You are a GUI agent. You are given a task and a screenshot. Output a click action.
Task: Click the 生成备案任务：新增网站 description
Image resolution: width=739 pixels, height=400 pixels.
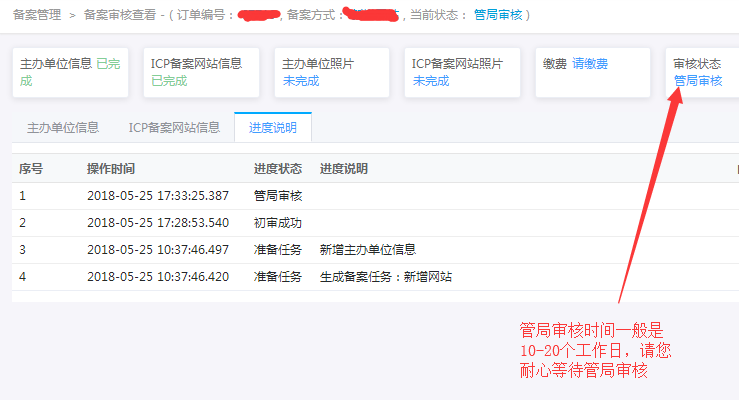[386, 277]
